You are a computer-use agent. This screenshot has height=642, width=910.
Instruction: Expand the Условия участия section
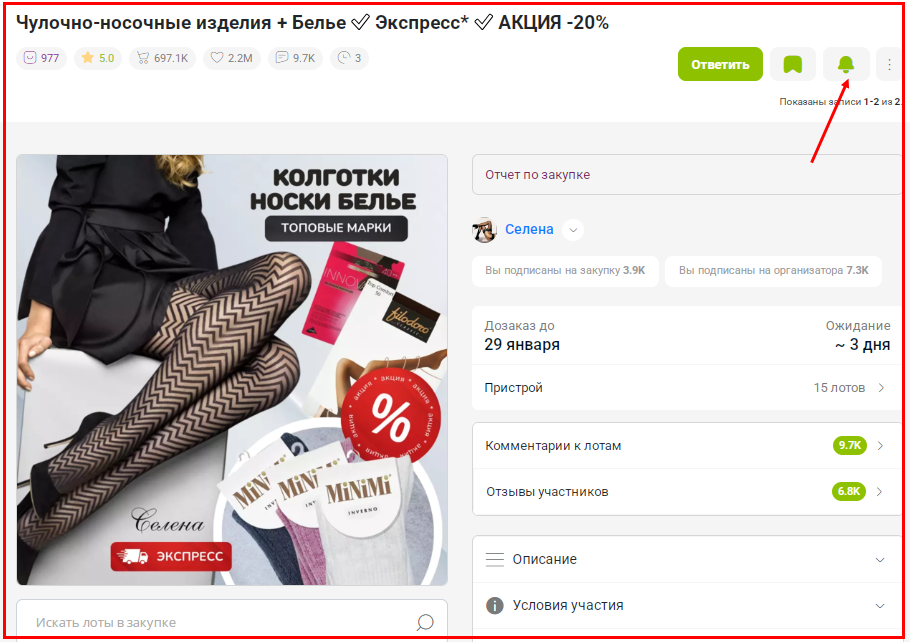click(x=686, y=605)
